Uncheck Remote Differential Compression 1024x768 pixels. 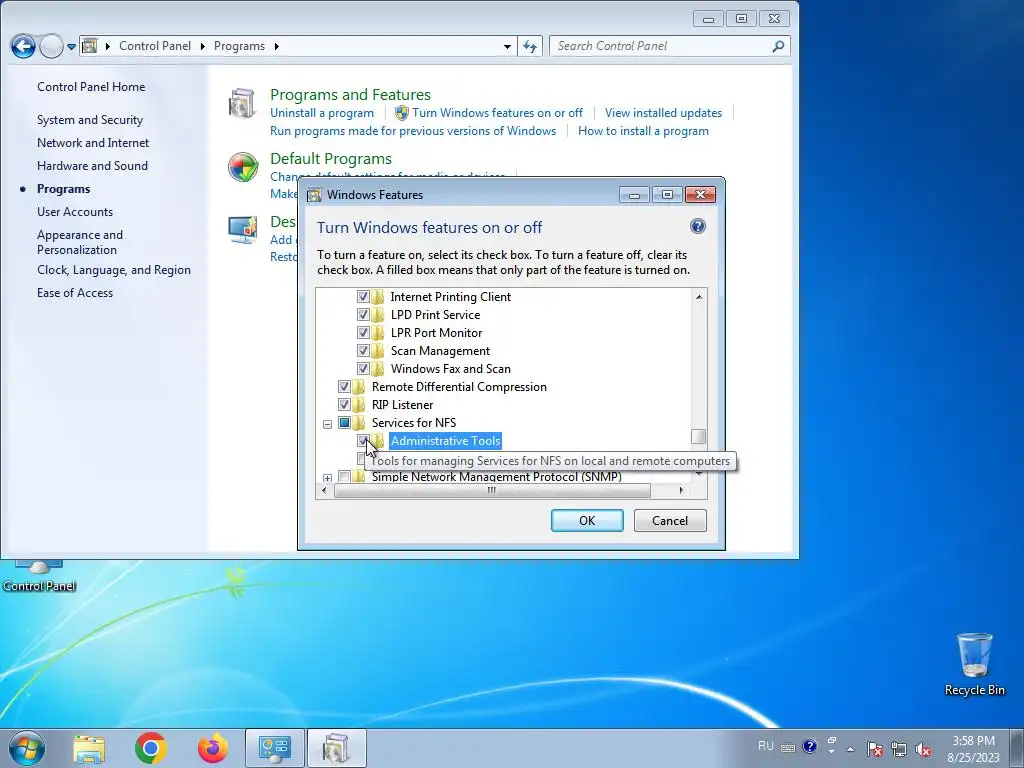(x=344, y=387)
